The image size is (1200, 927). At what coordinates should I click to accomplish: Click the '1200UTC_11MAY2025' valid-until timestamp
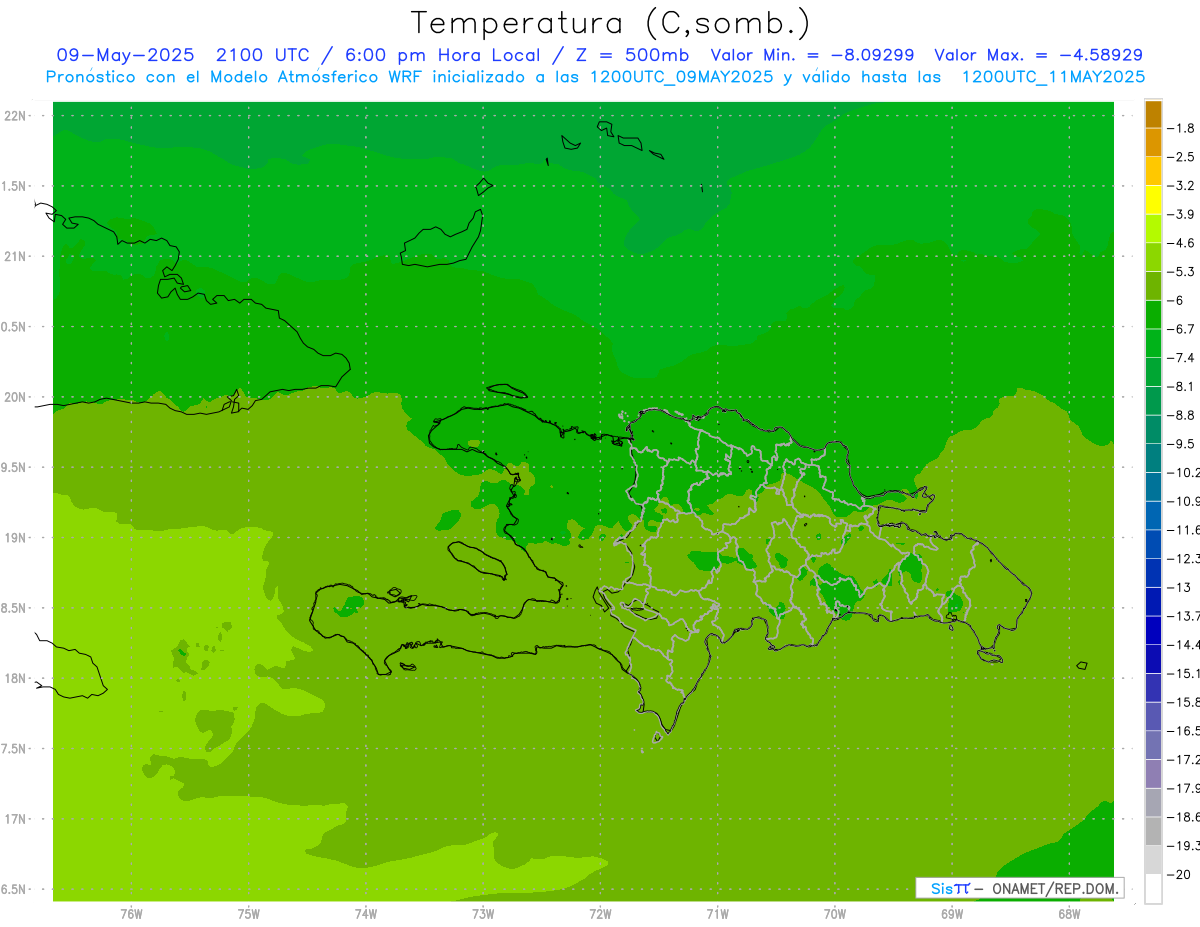coord(1053,77)
